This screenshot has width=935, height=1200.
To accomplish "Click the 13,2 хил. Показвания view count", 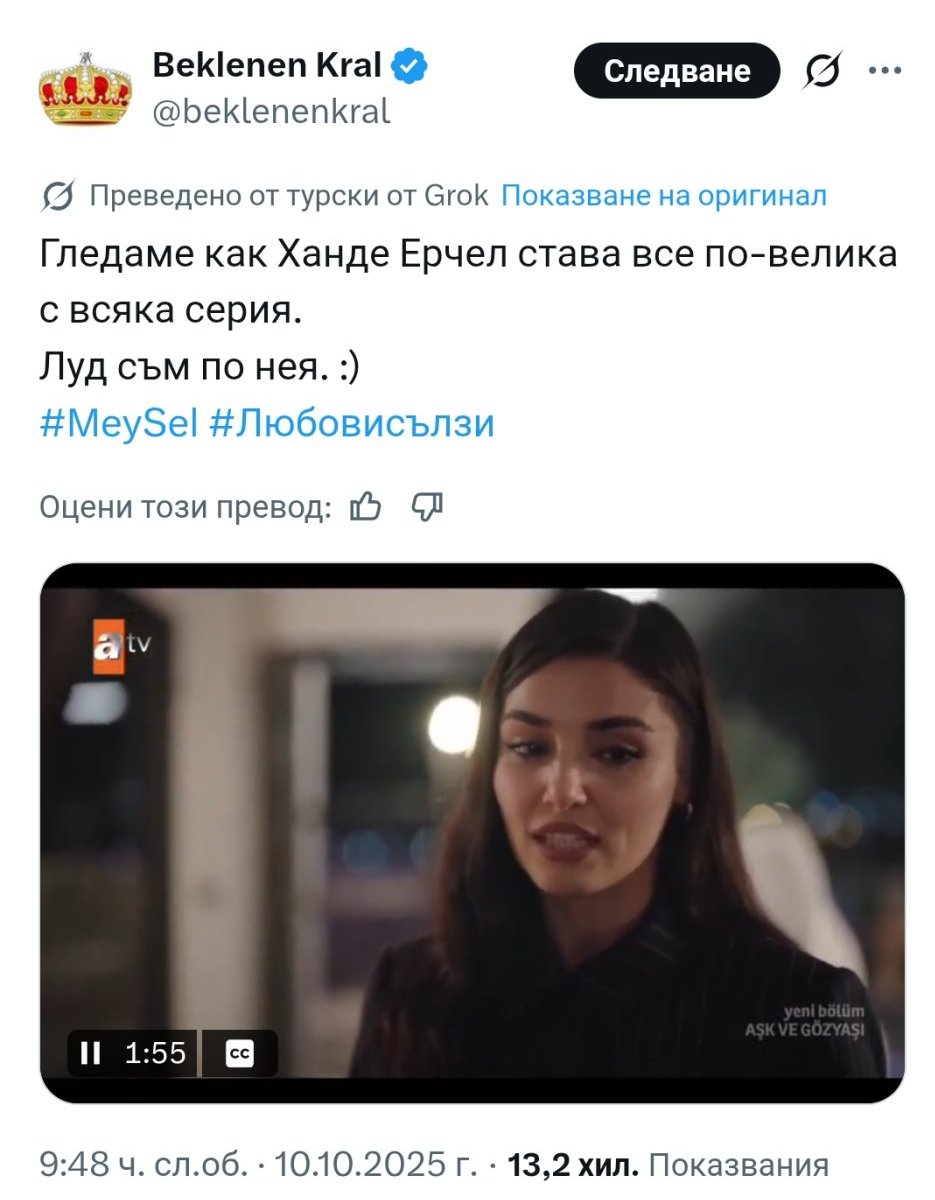I will click(669, 1165).
